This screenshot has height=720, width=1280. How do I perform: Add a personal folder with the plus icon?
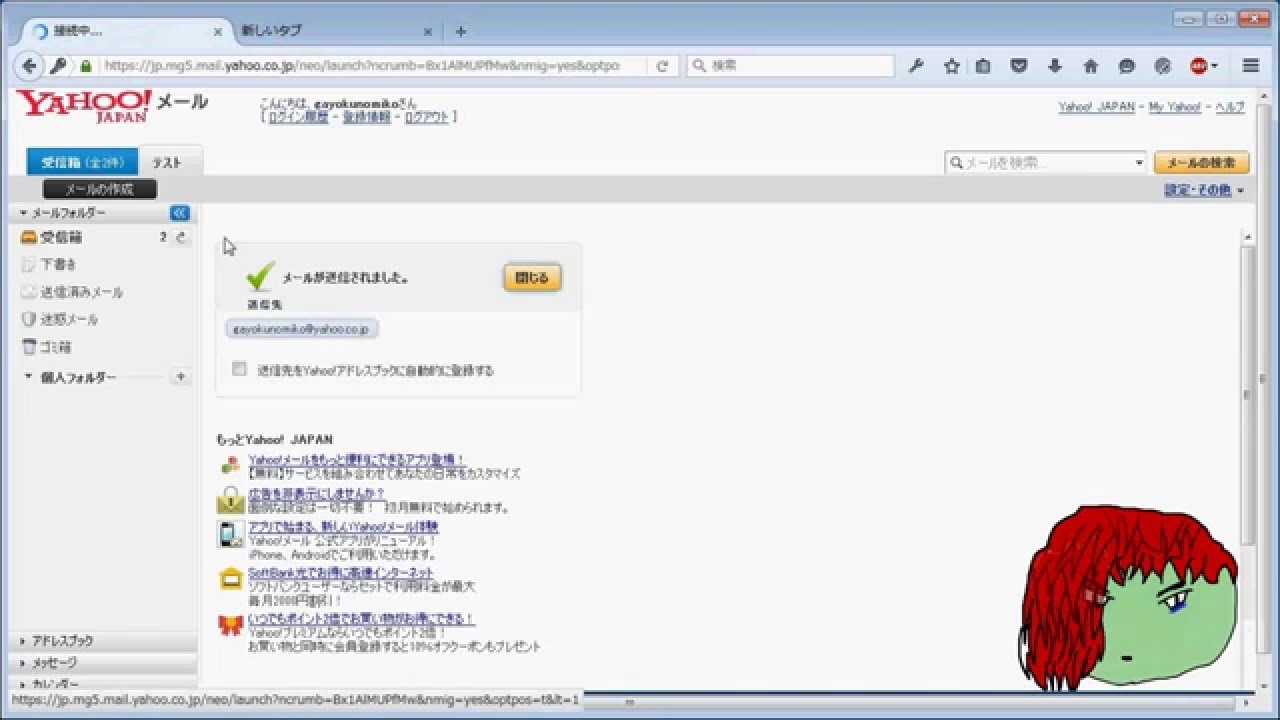click(x=181, y=377)
